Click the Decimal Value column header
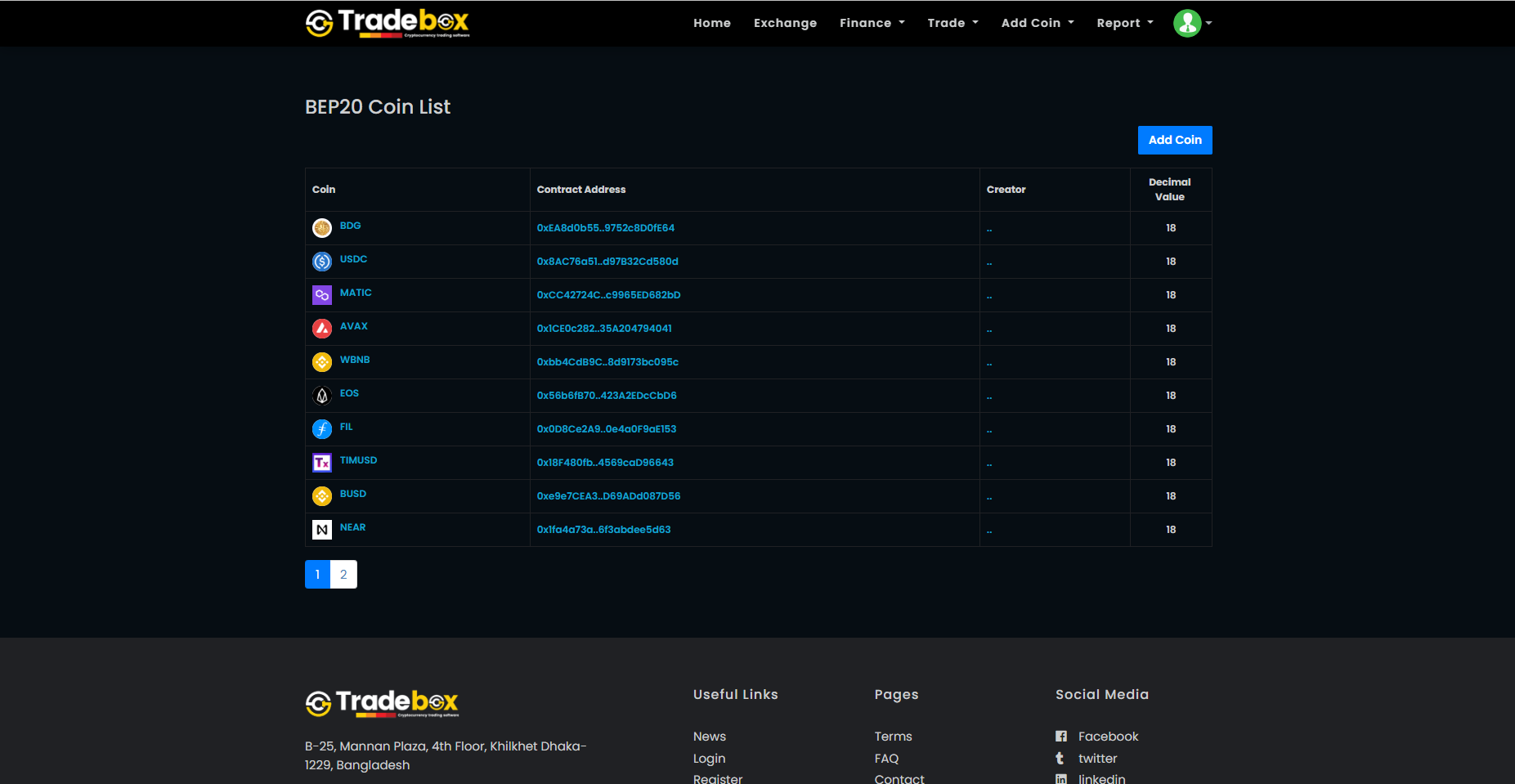The height and width of the screenshot is (784, 1515). point(1170,190)
